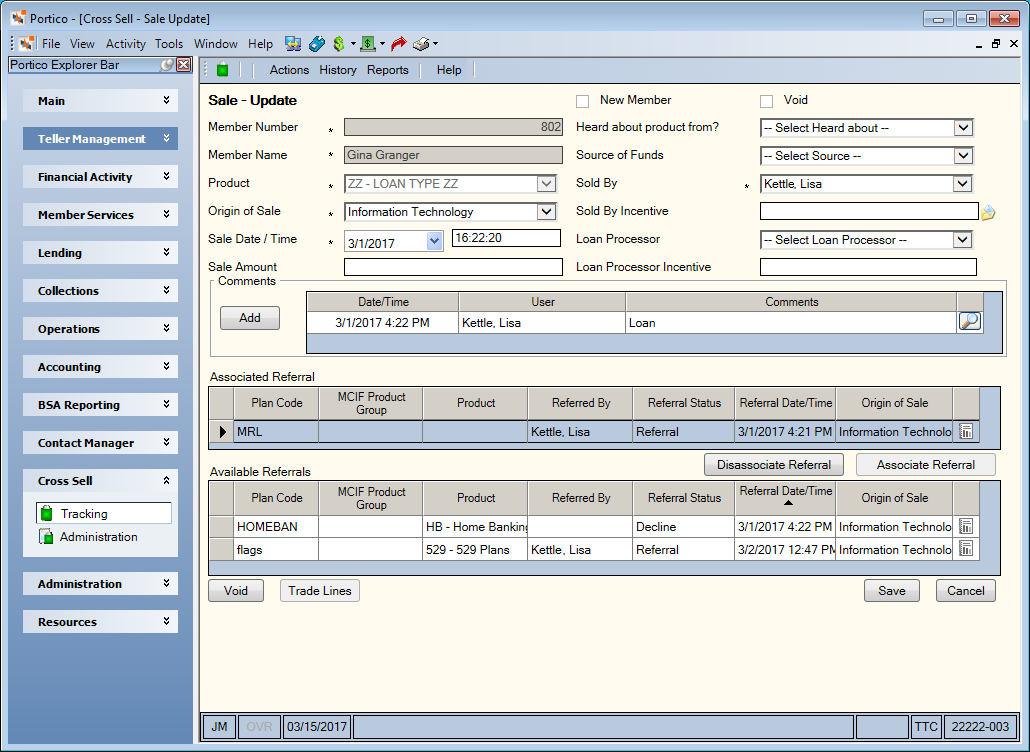The image size is (1030, 752).
Task: Click the blue card reader toolbar icon
Action: click(x=317, y=44)
